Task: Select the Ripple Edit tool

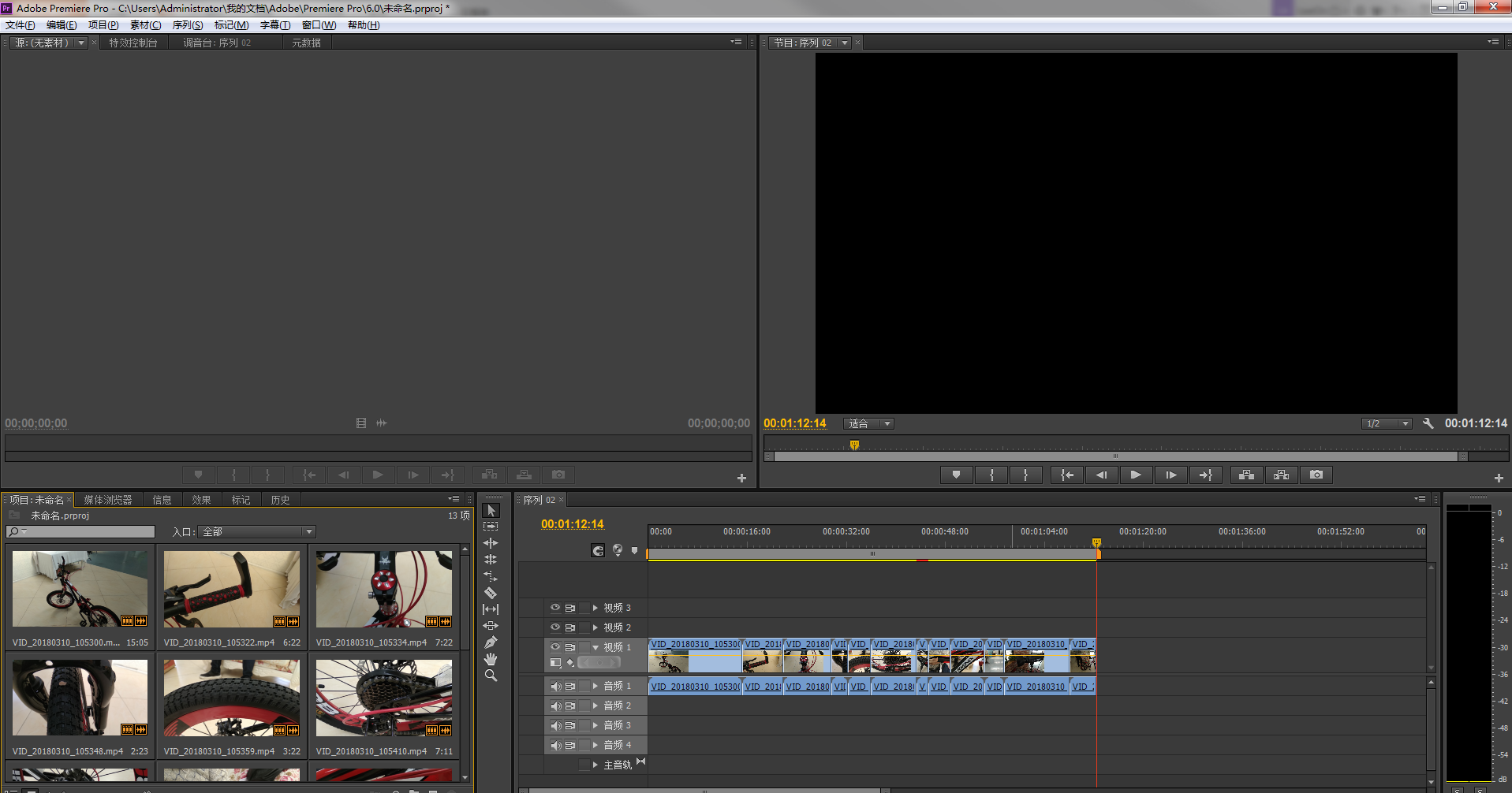Action: point(491,543)
